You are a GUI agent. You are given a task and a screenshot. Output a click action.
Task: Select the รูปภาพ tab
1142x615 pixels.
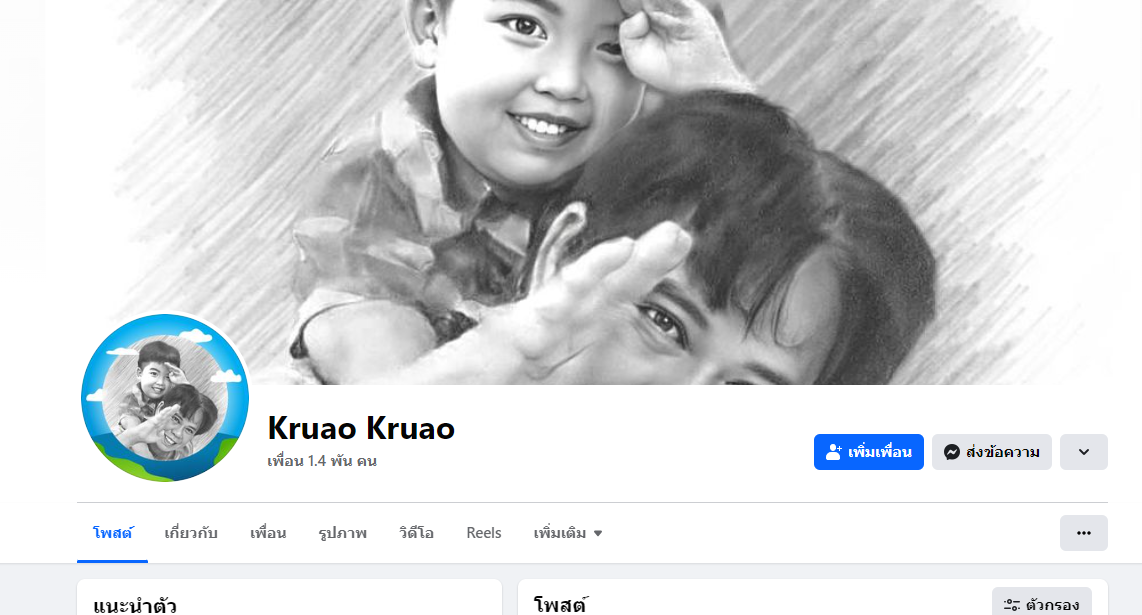(x=342, y=533)
